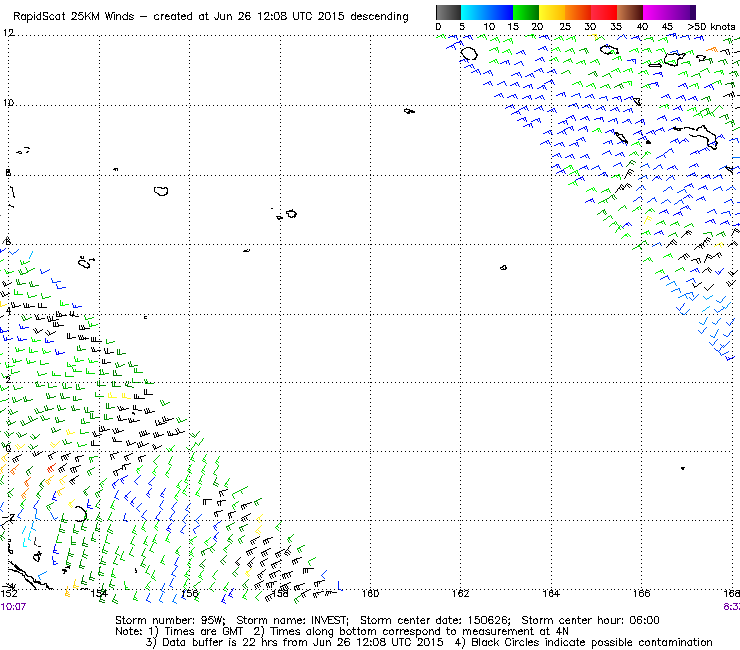Viewport: 740px width, 650px height.
Task: Select longitude label '162' on bottom axis
Action: (461, 593)
